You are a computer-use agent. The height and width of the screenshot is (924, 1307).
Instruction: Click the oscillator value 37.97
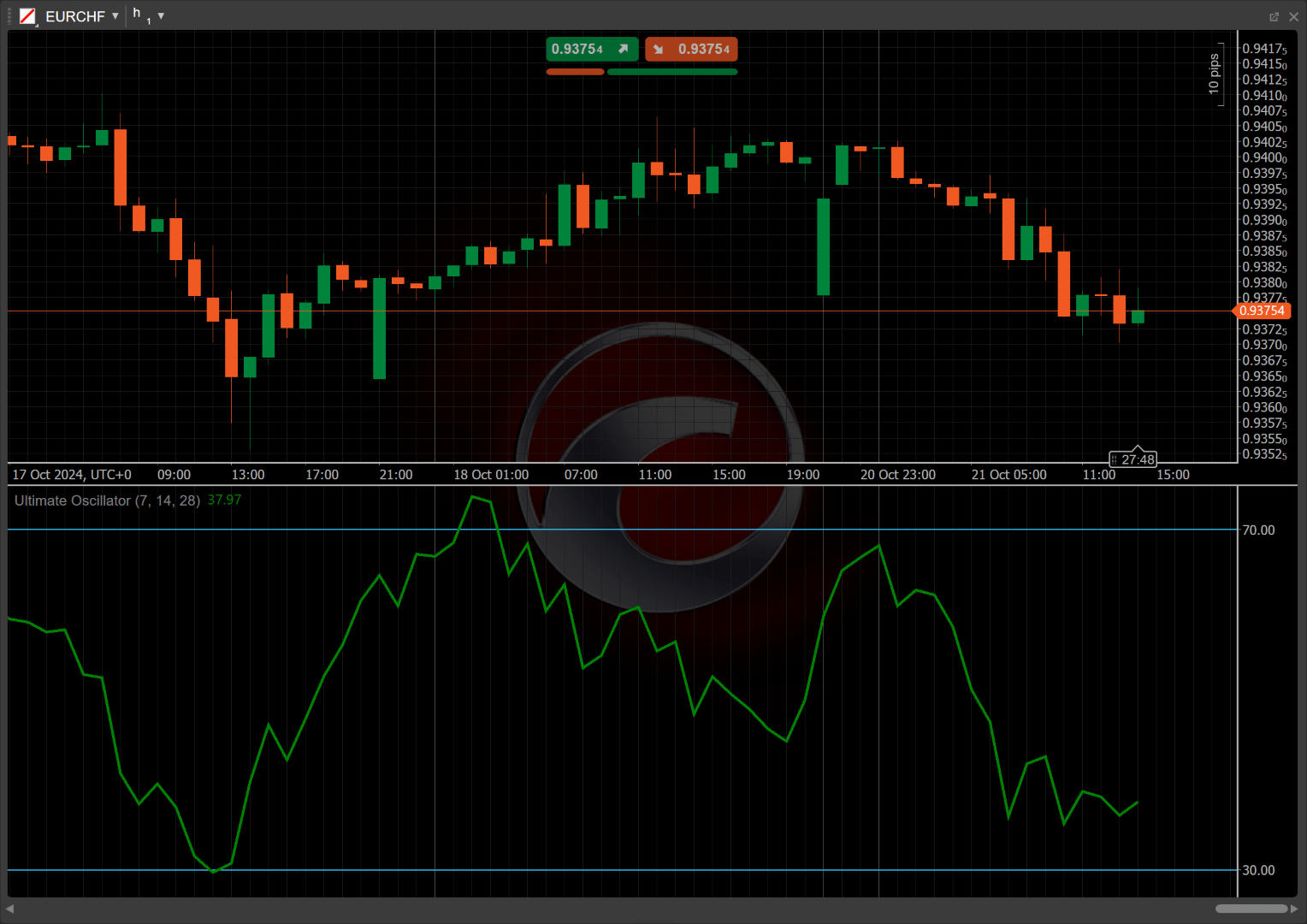(224, 500)
